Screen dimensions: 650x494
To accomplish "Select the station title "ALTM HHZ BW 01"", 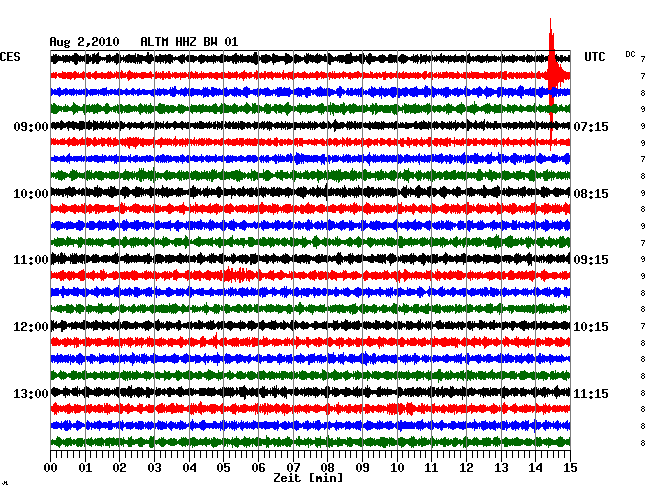I will point(189,42).
